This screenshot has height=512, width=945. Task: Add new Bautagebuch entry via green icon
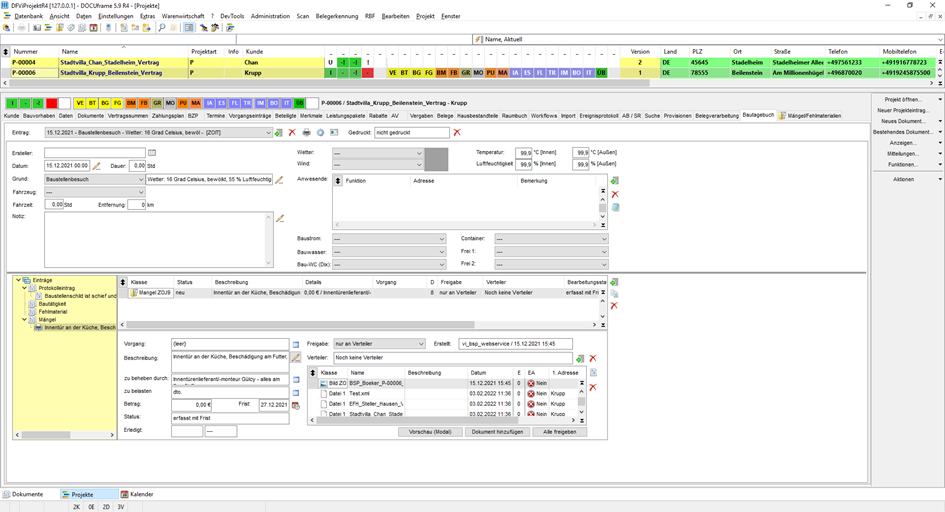coord(278,133)
